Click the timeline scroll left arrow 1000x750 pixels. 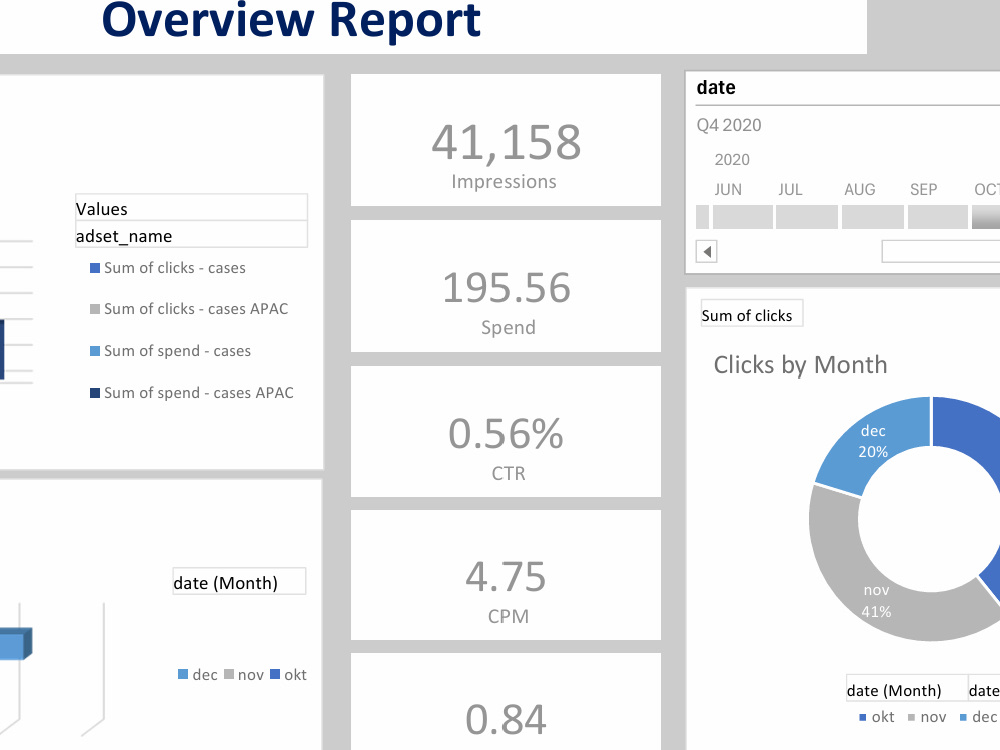click(707, 251)
